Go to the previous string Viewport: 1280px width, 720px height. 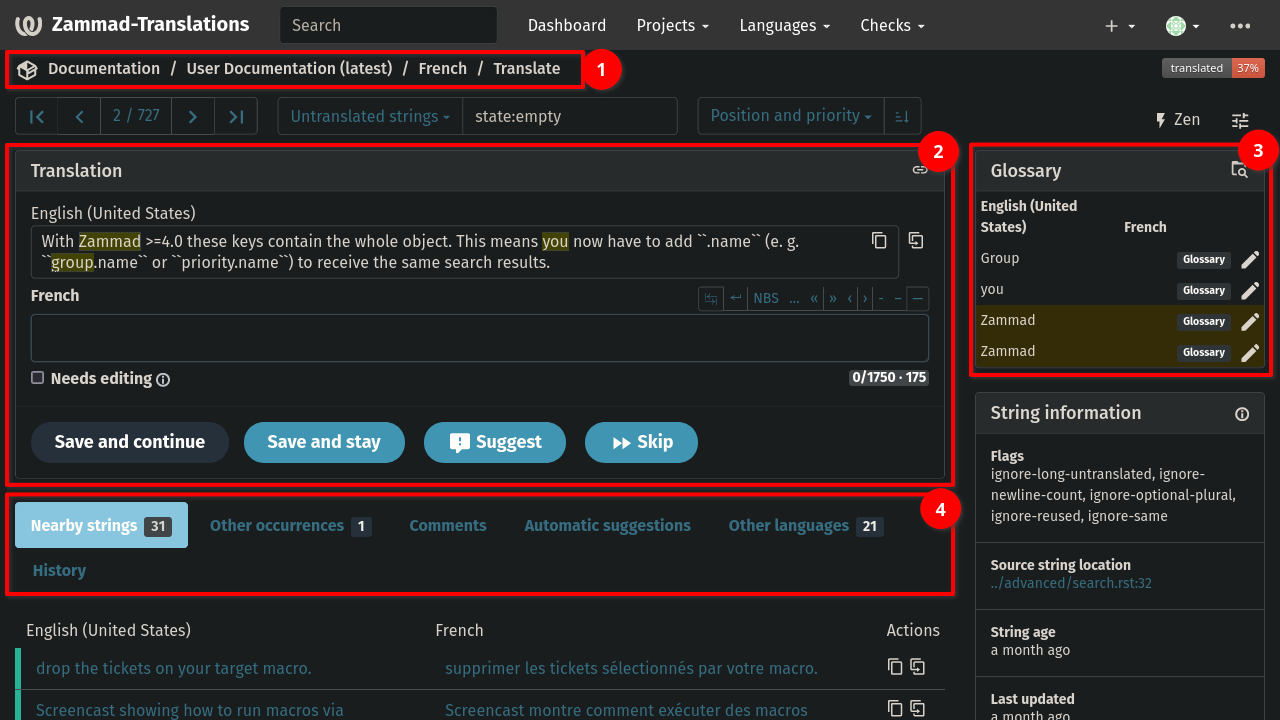point(80,116)
